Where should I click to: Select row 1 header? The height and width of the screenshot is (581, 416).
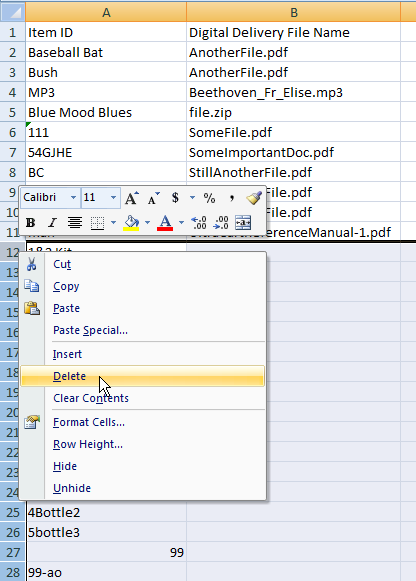(13, 33)
